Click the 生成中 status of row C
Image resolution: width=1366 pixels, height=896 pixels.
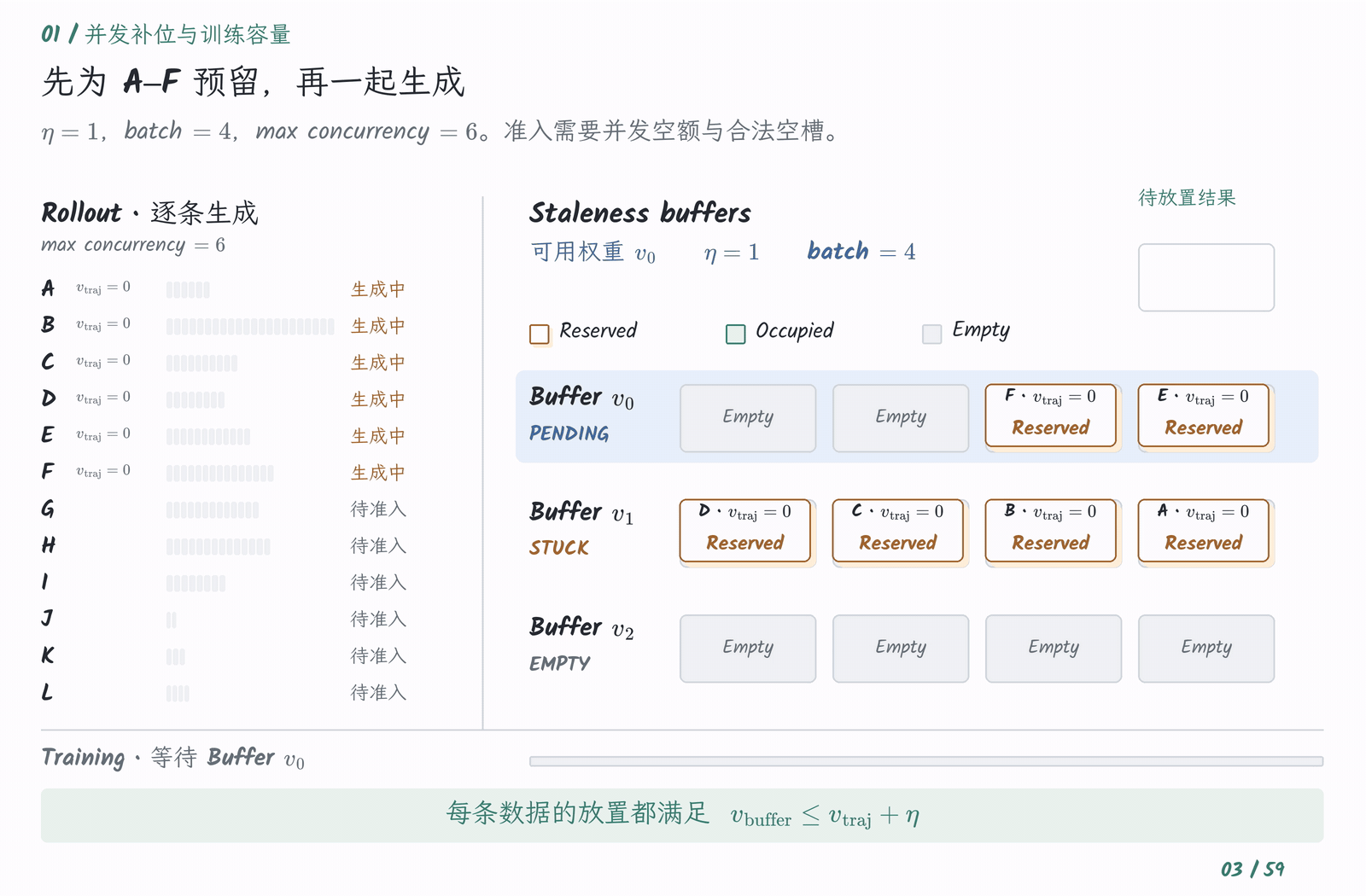pyautogui.click(x=378, y=363)
